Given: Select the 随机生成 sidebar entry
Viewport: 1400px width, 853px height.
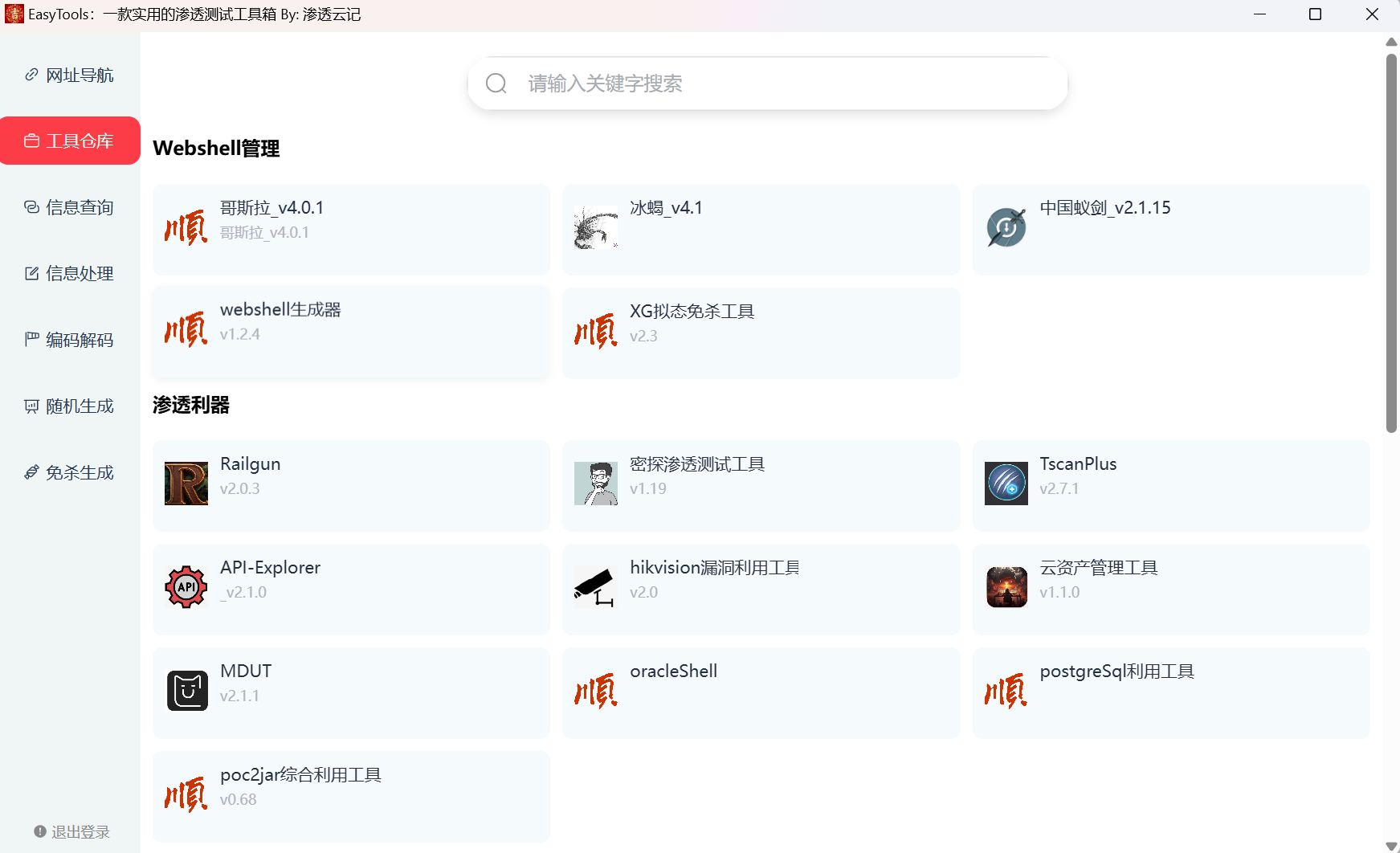Looking at the screenshot, I should 69,405.
